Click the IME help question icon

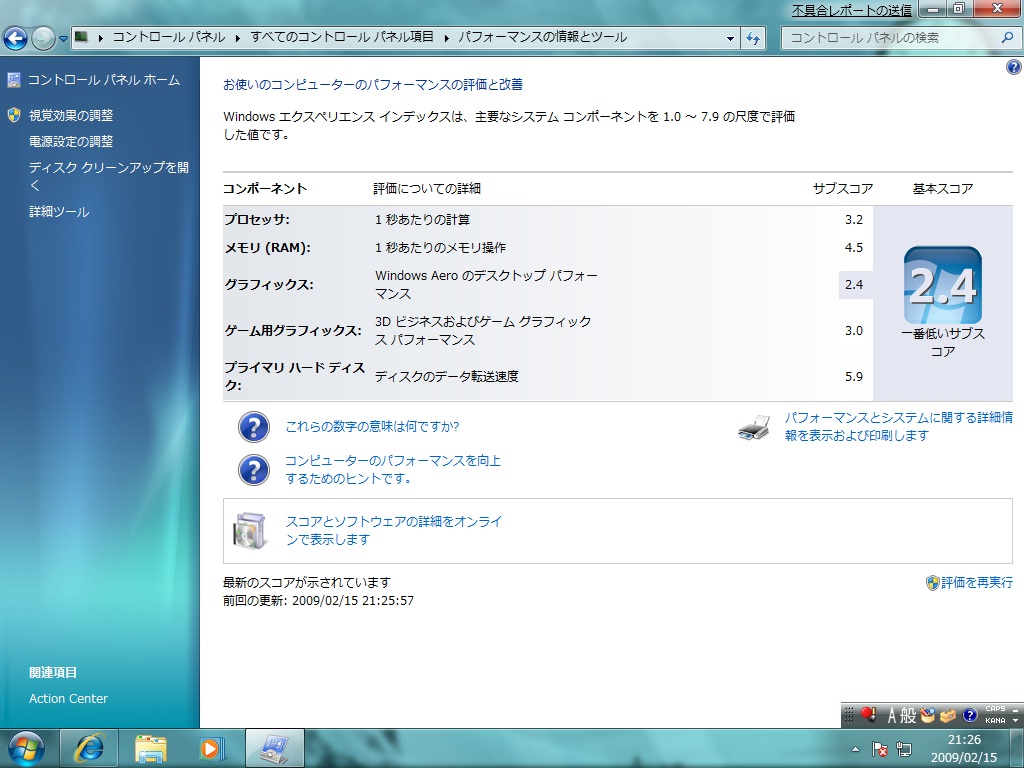(970, 716)
